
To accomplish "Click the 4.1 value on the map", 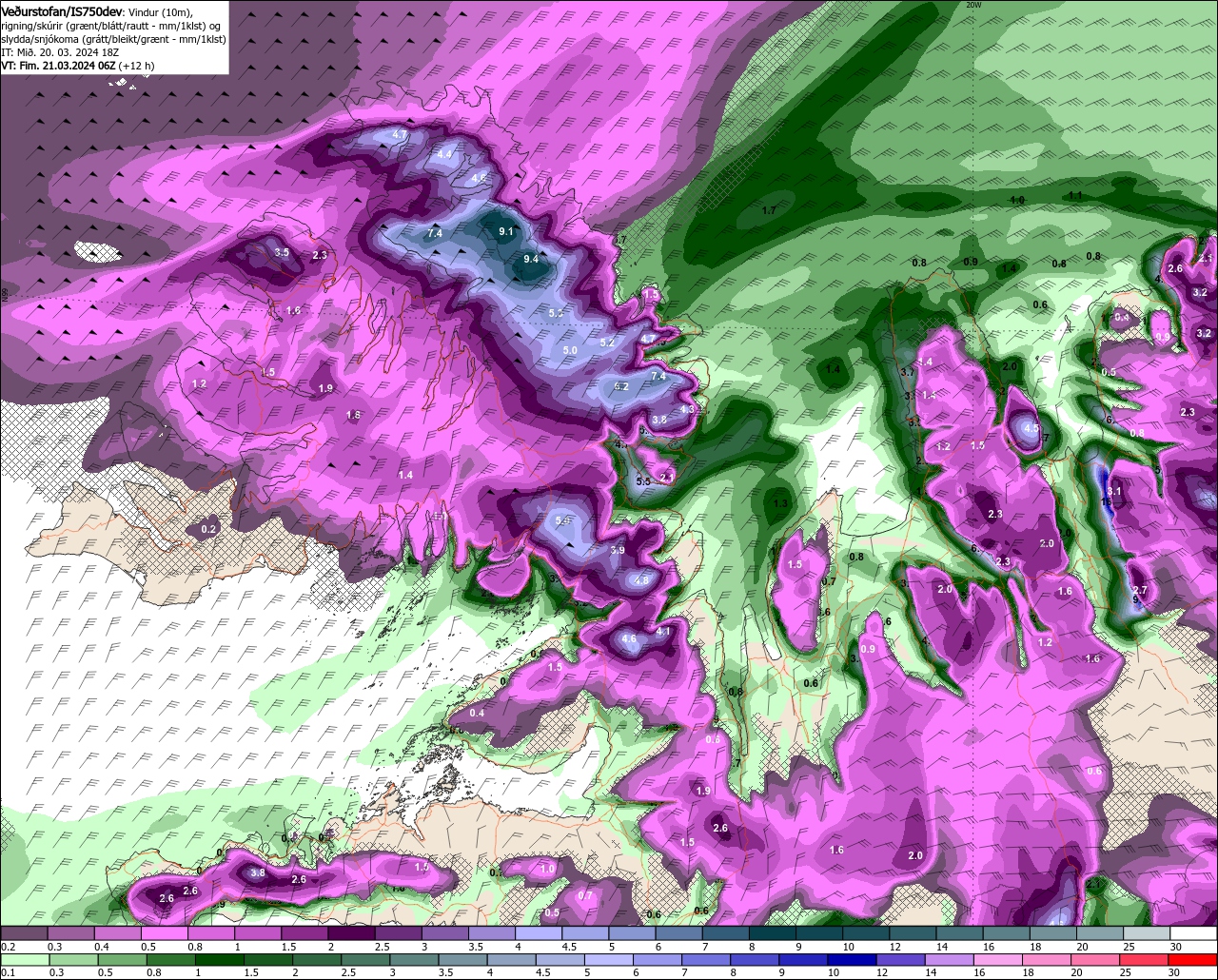I will pyautogui.click(x=663, y=631).
